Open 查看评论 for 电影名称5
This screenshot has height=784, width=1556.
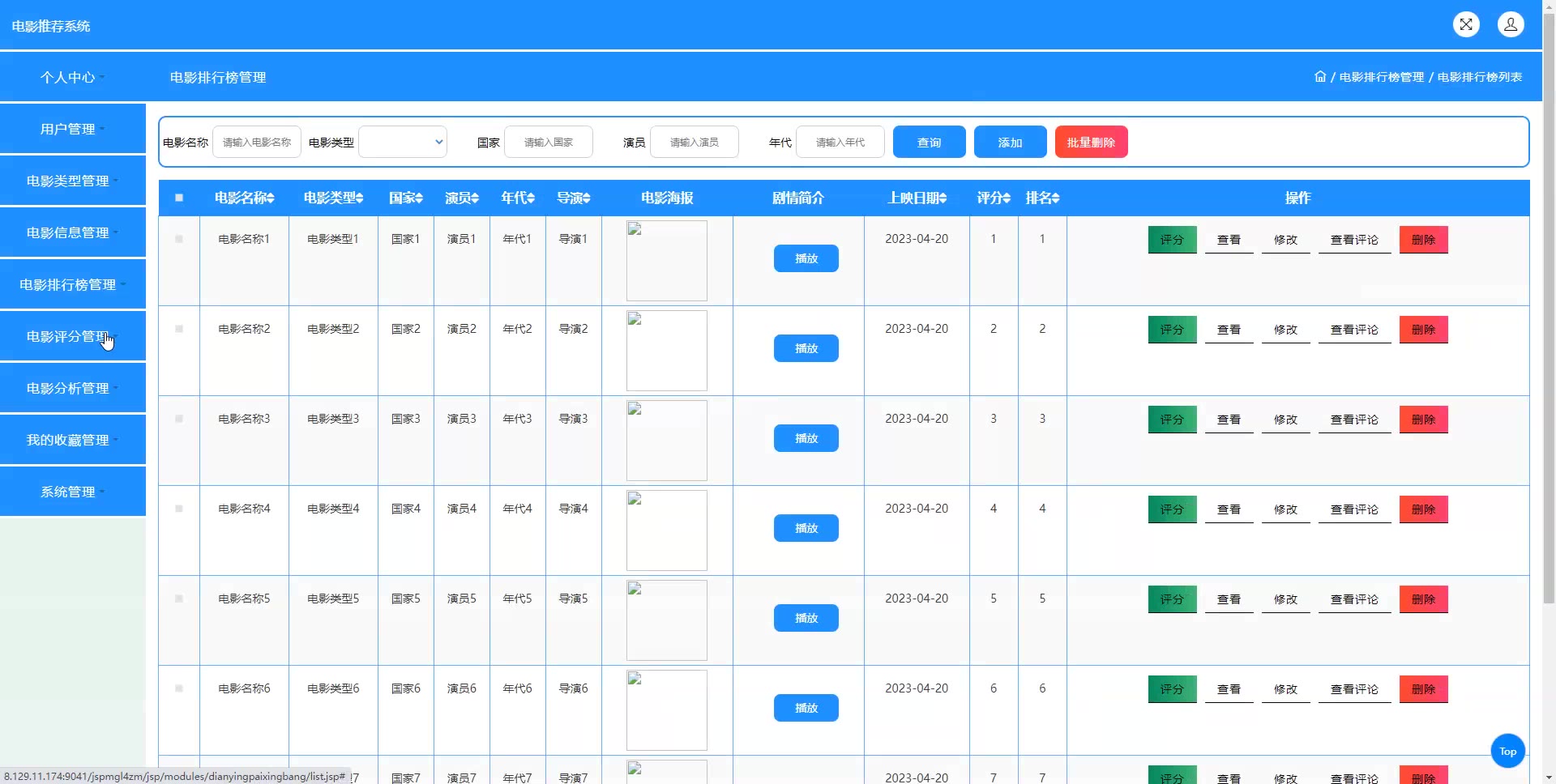tap(1355, 599)
